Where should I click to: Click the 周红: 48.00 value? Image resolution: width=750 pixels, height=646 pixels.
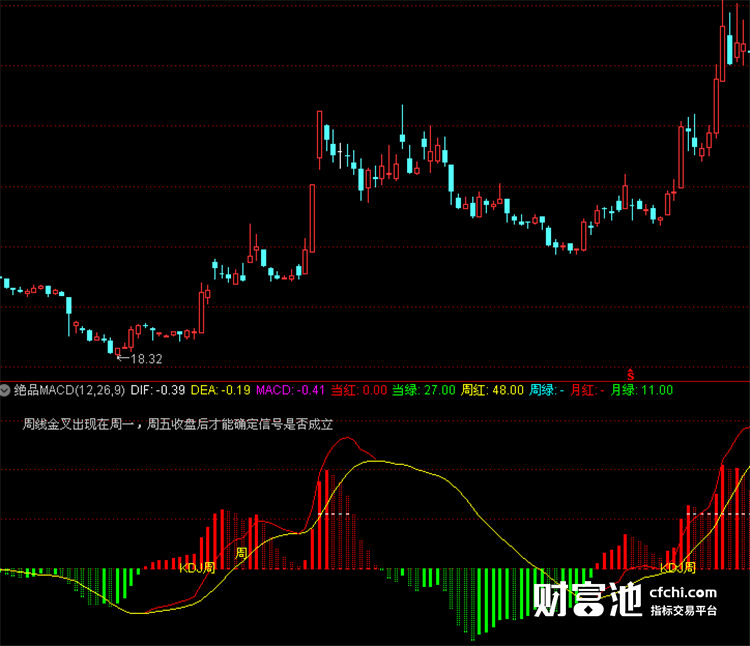point(492,390)
